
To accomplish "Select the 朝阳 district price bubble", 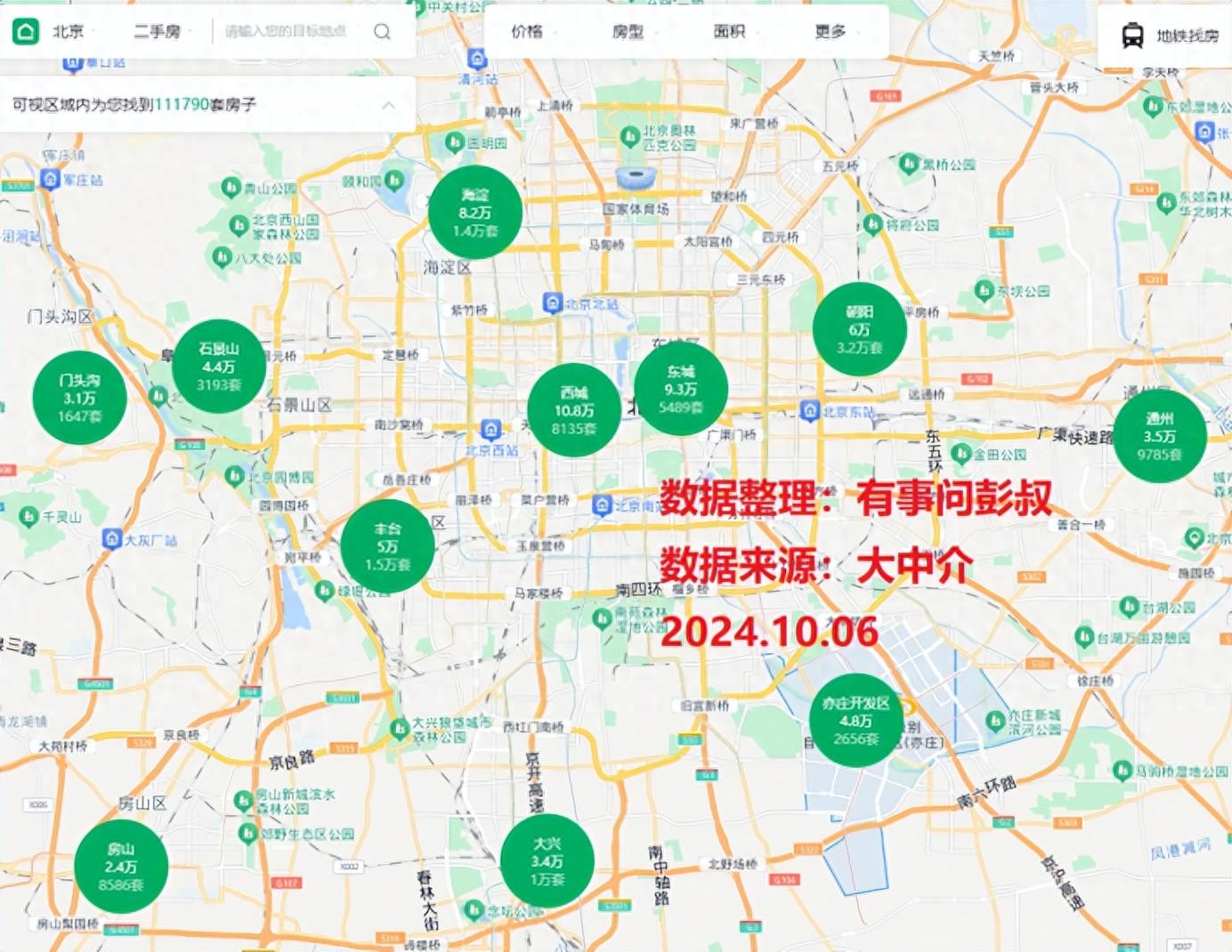I will (859, 329).
